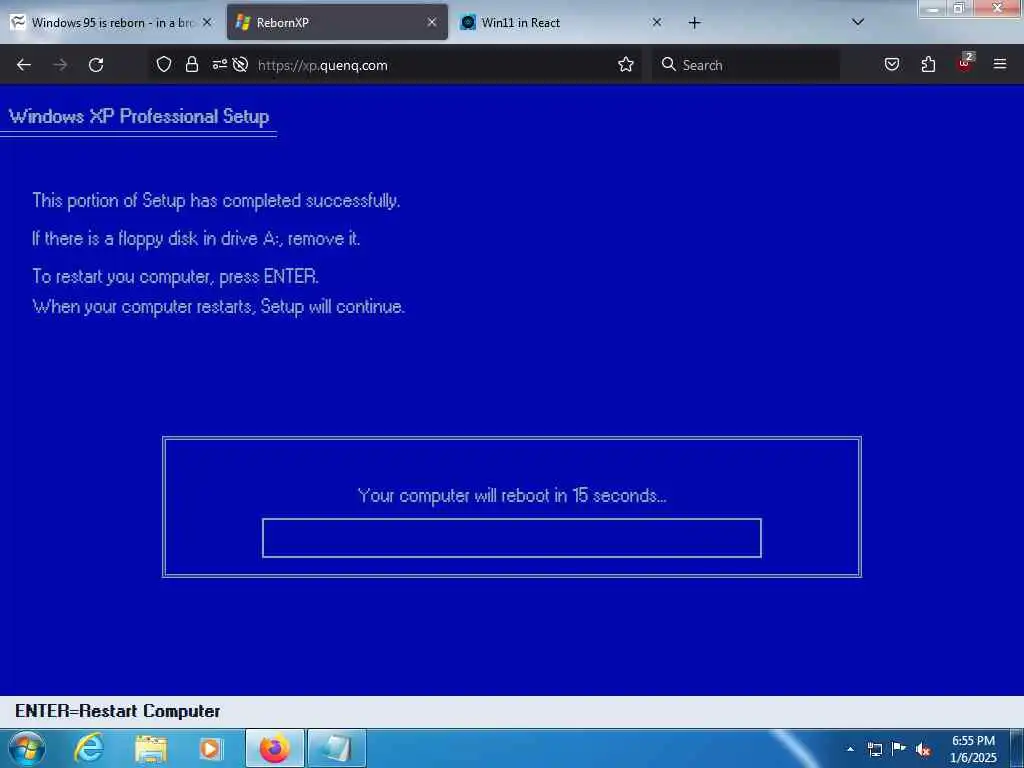Focus the Search box in the toolbar
This screenshot has height=768, width=1024.
[x=746, y=65]
